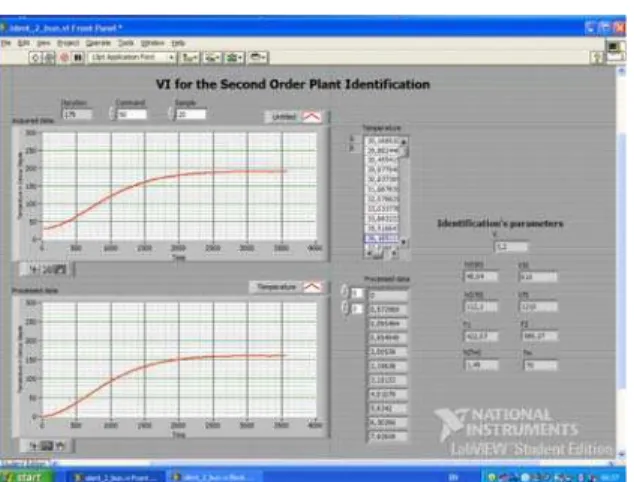The height and width of the screenshot is (482, 634).
Task: Select the zoom tool in the upper graph palette
Action: [x=47, y=269]
